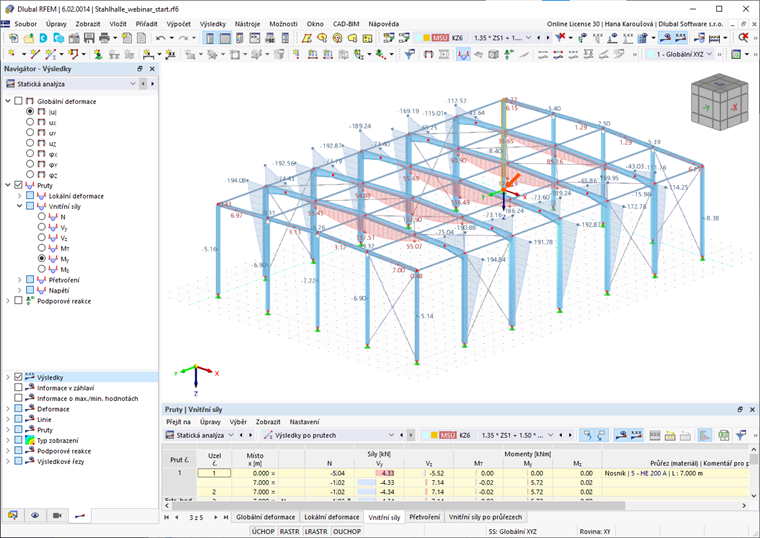Image resolution: width=760 pixels, height=538 pixels.
Task: Click the Save file icon in the toolbar
Action: pyautogui.click(x=89, y=38)
